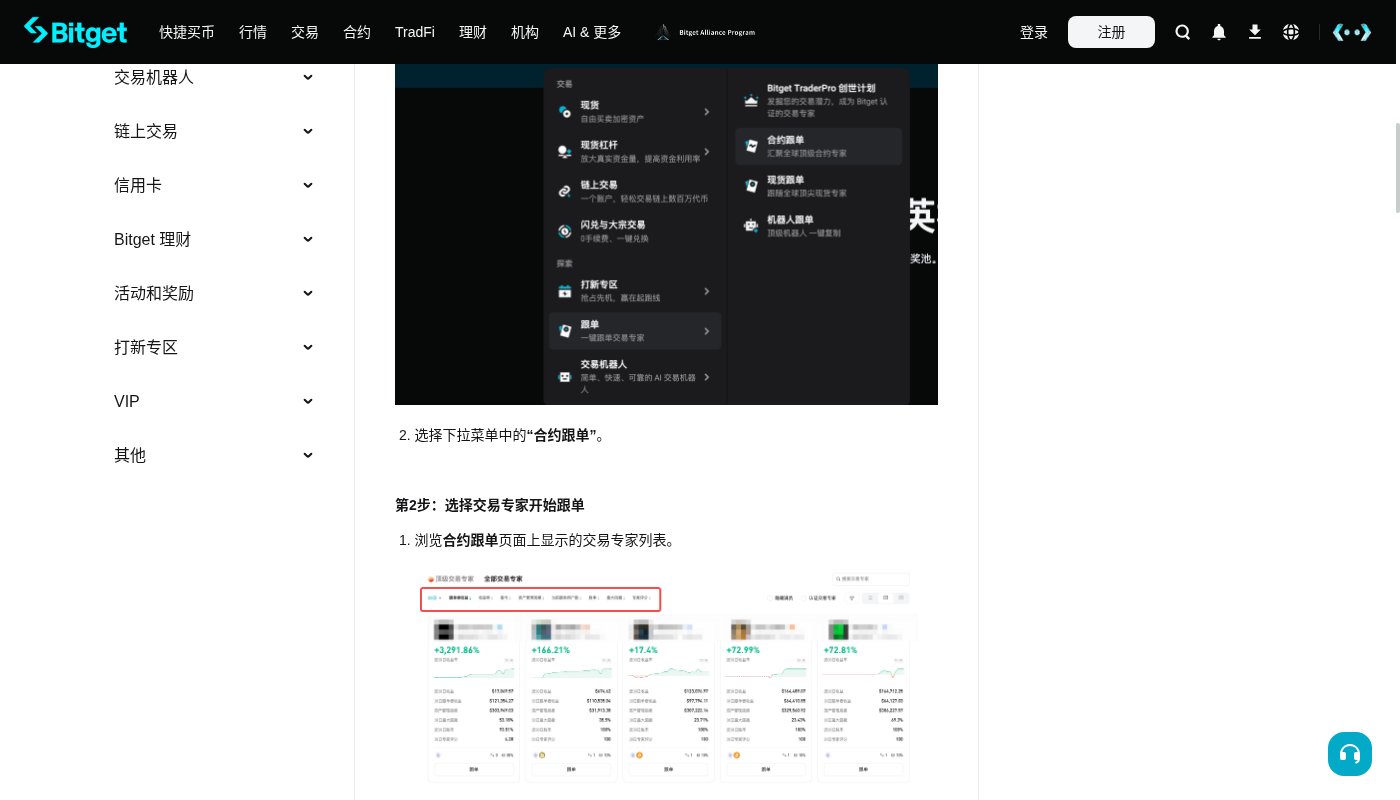Click the Bitget 理财 sidebar label
This screenshot has width=1400, height=800.
153,239
